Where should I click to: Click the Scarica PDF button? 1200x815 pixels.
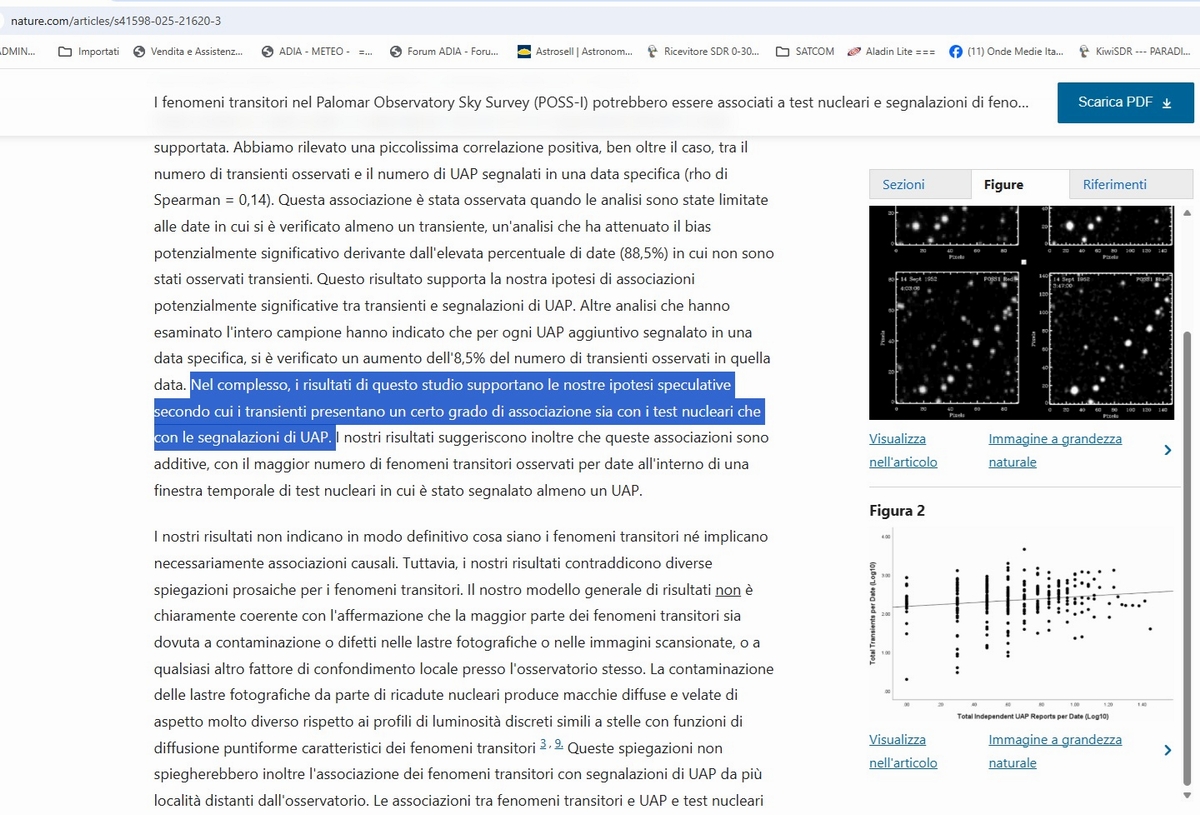1124,103
